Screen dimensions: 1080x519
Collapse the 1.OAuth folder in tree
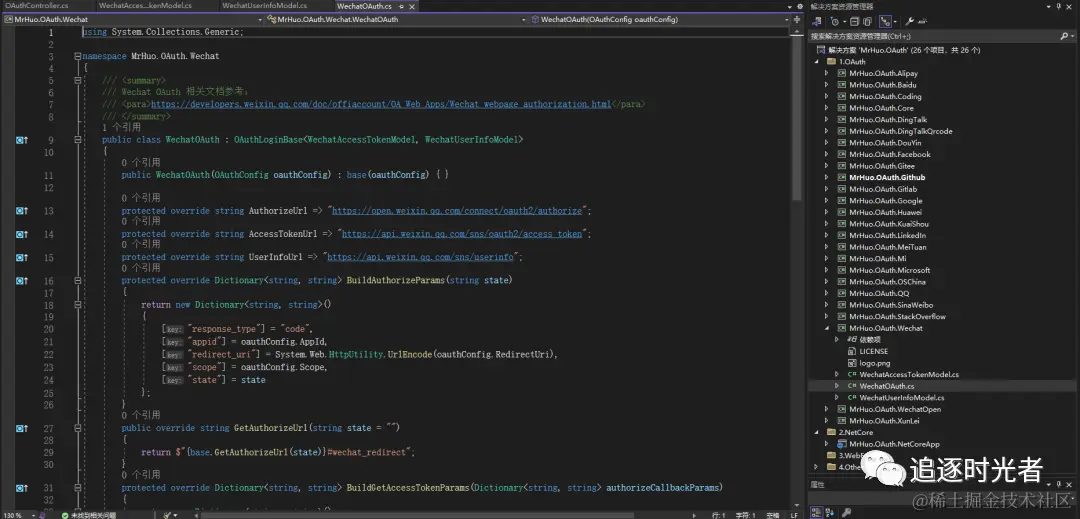pyautogui.click(x=817, y=61)
